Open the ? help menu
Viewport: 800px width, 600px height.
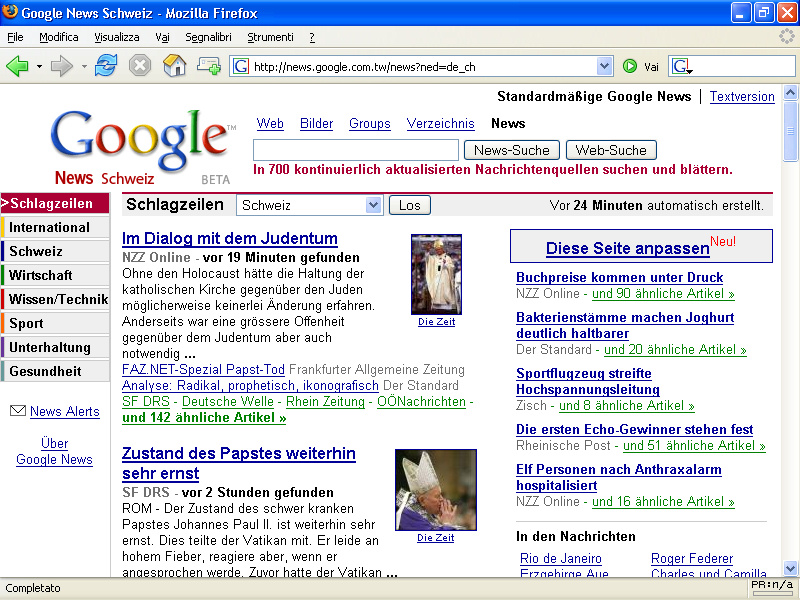312,37
